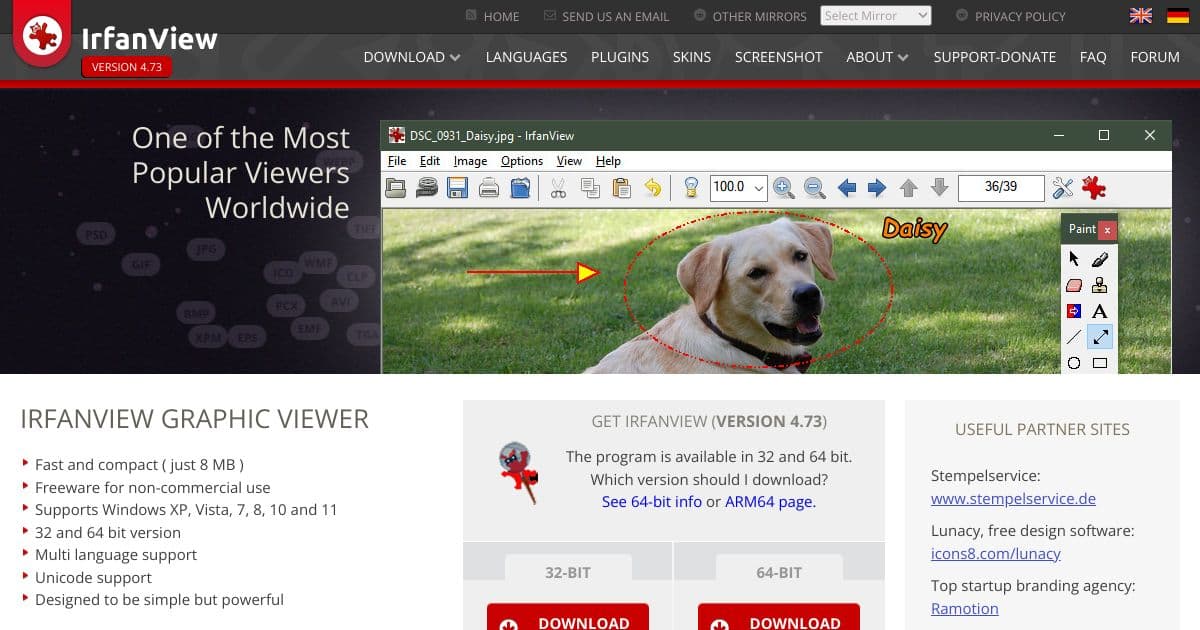Choose the clone stamp tool

click(1101, 287)
